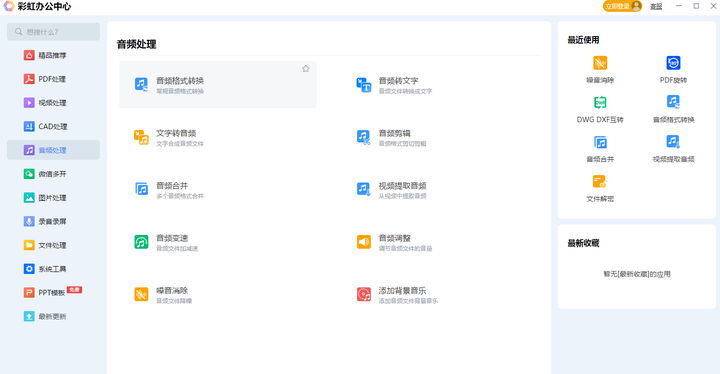Open 文件解密 from recently used
The image size is (720, 374).
coord(600,188)
